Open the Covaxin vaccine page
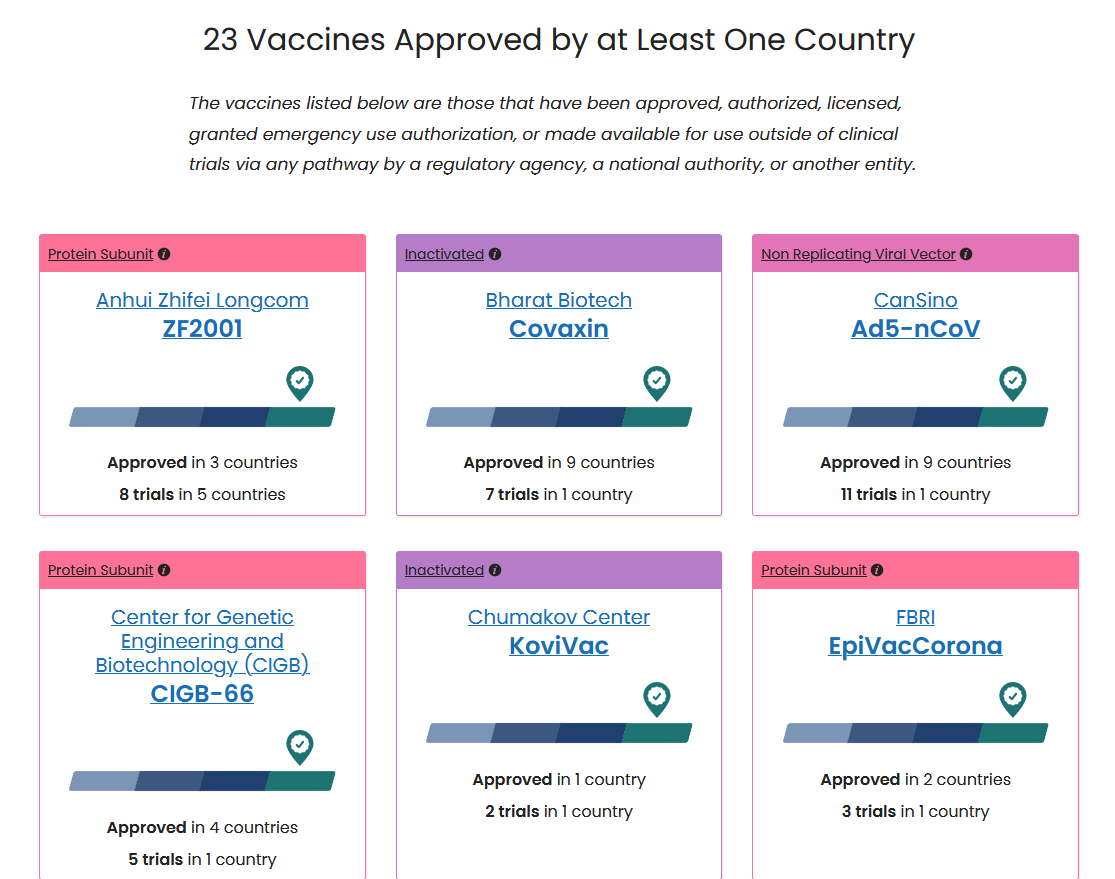 (x=559, y=329)
